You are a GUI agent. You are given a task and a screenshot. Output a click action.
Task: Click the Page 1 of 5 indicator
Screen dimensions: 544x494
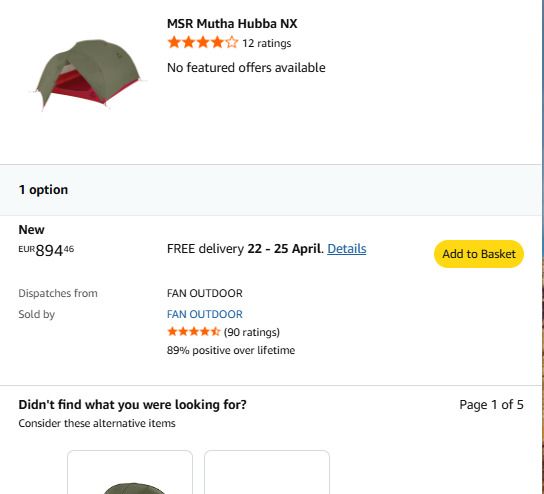click(x=491, y=405)
